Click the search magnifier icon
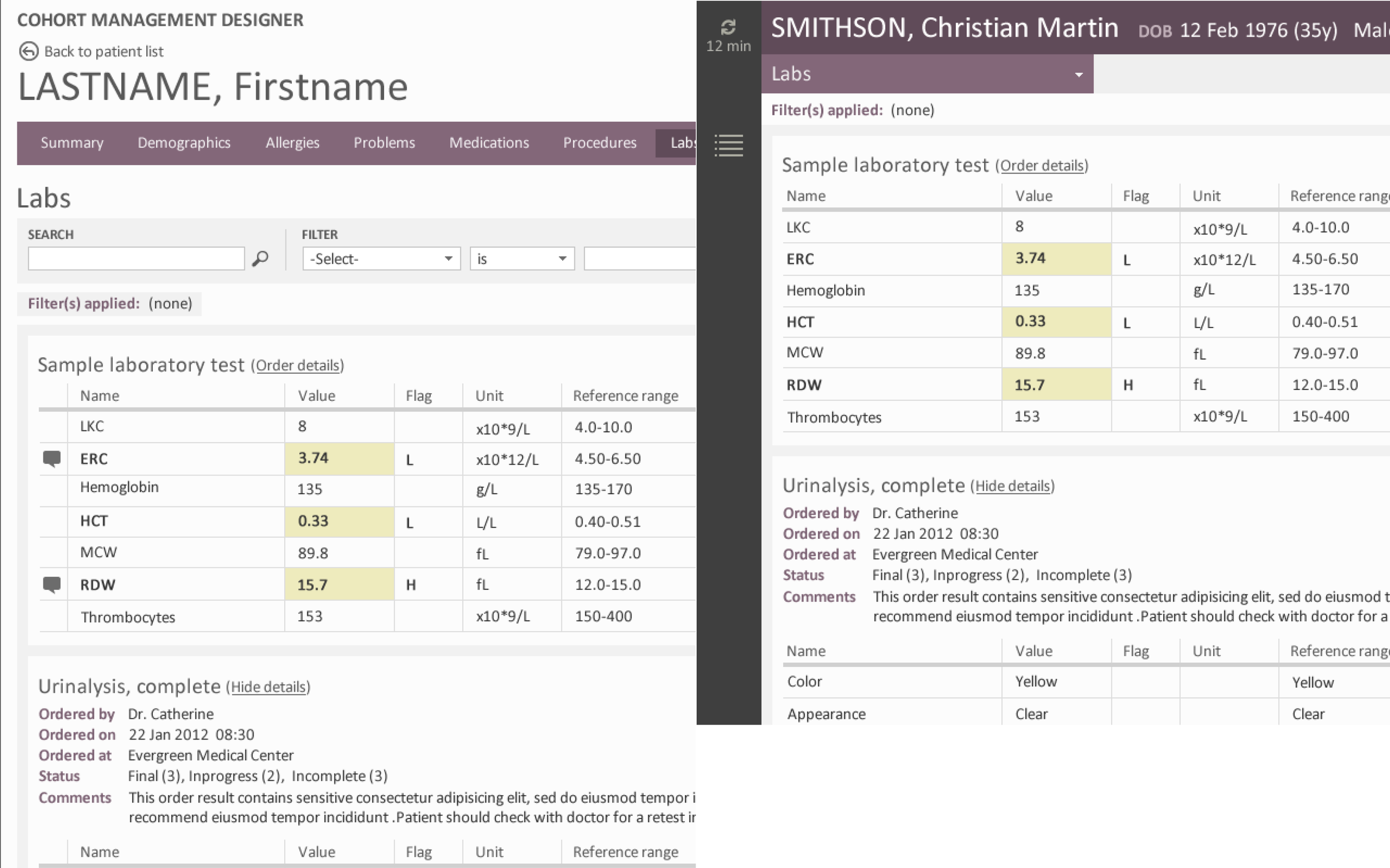Image resolution: width=1390 pixels, height=868 pixels. [261, 259]
